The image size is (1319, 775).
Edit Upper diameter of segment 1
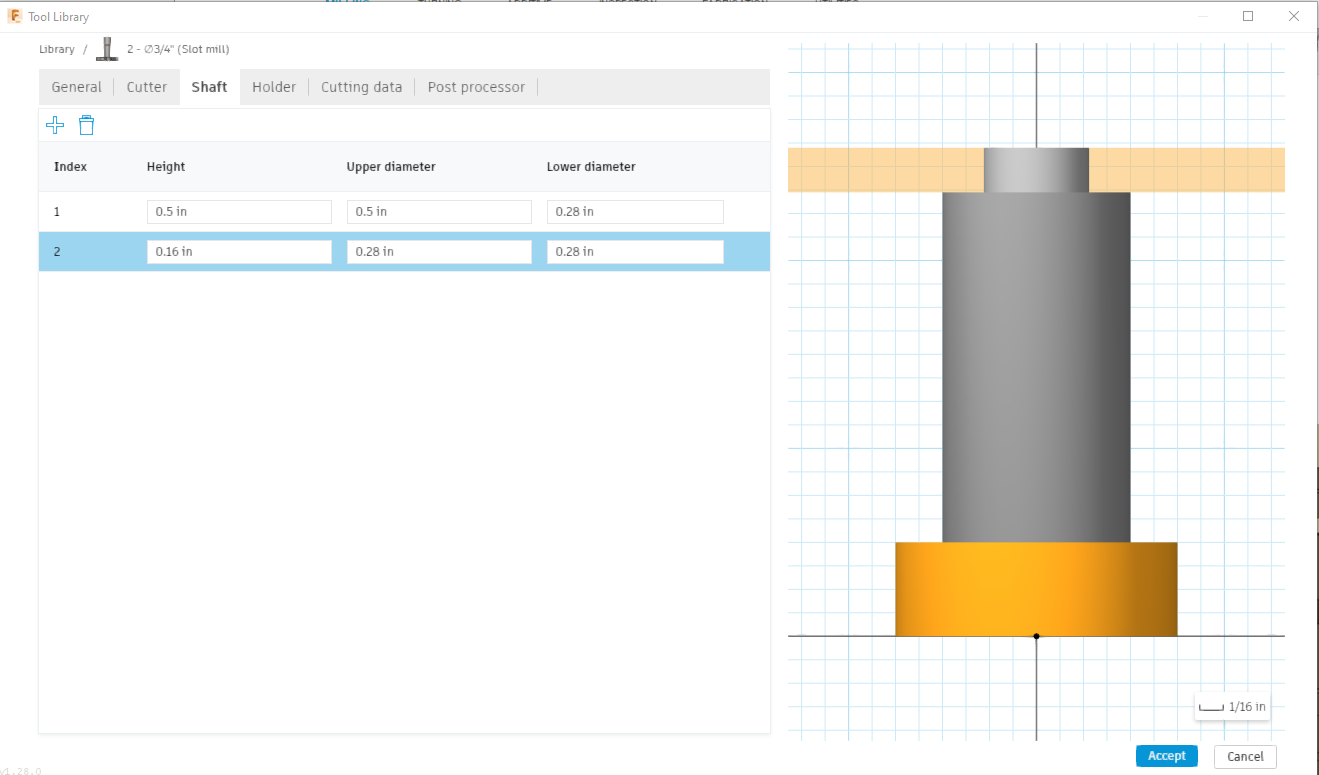[x=438, y=211]
